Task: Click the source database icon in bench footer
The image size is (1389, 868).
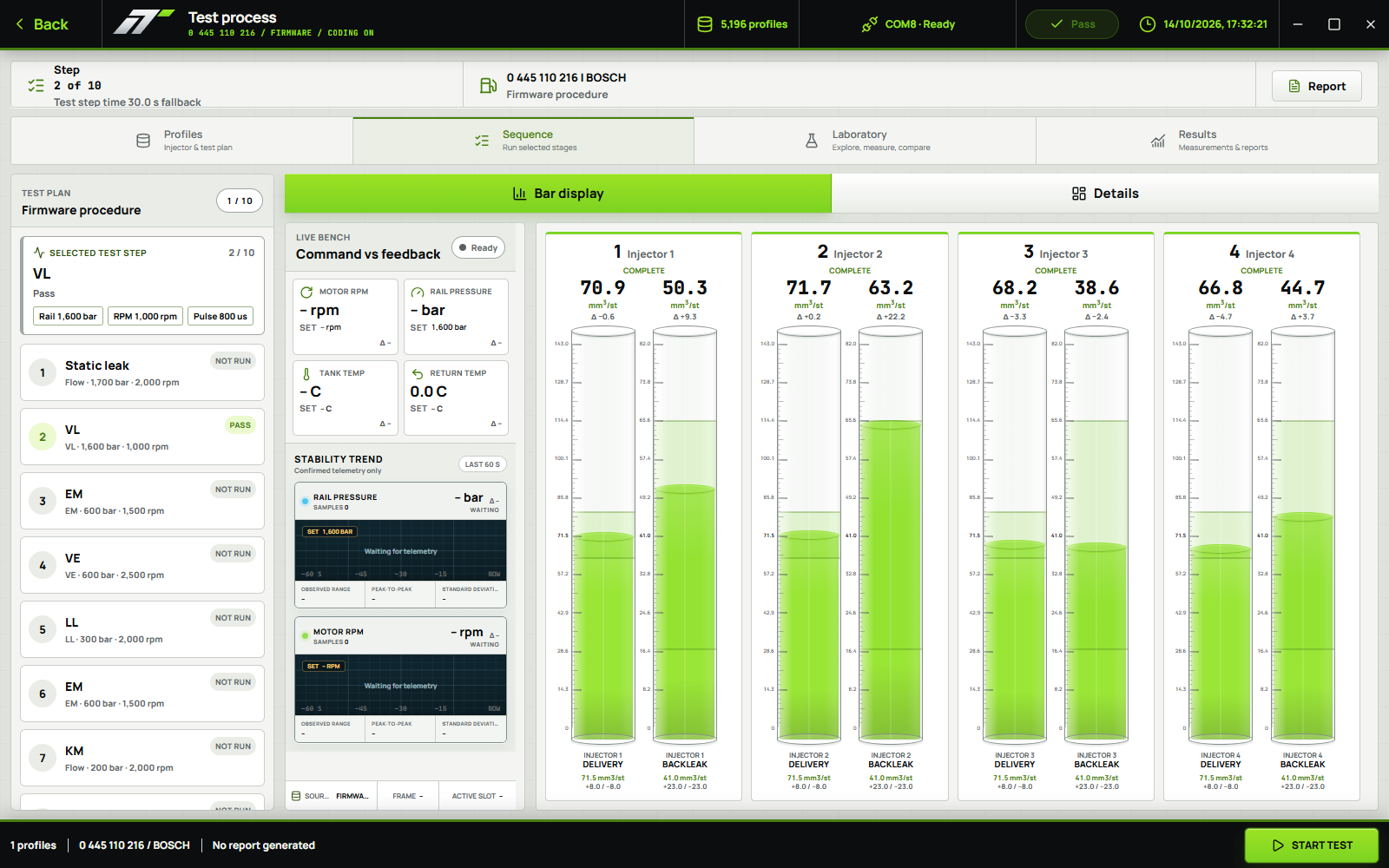Action: pyautogui.click(x=296, y=796)
